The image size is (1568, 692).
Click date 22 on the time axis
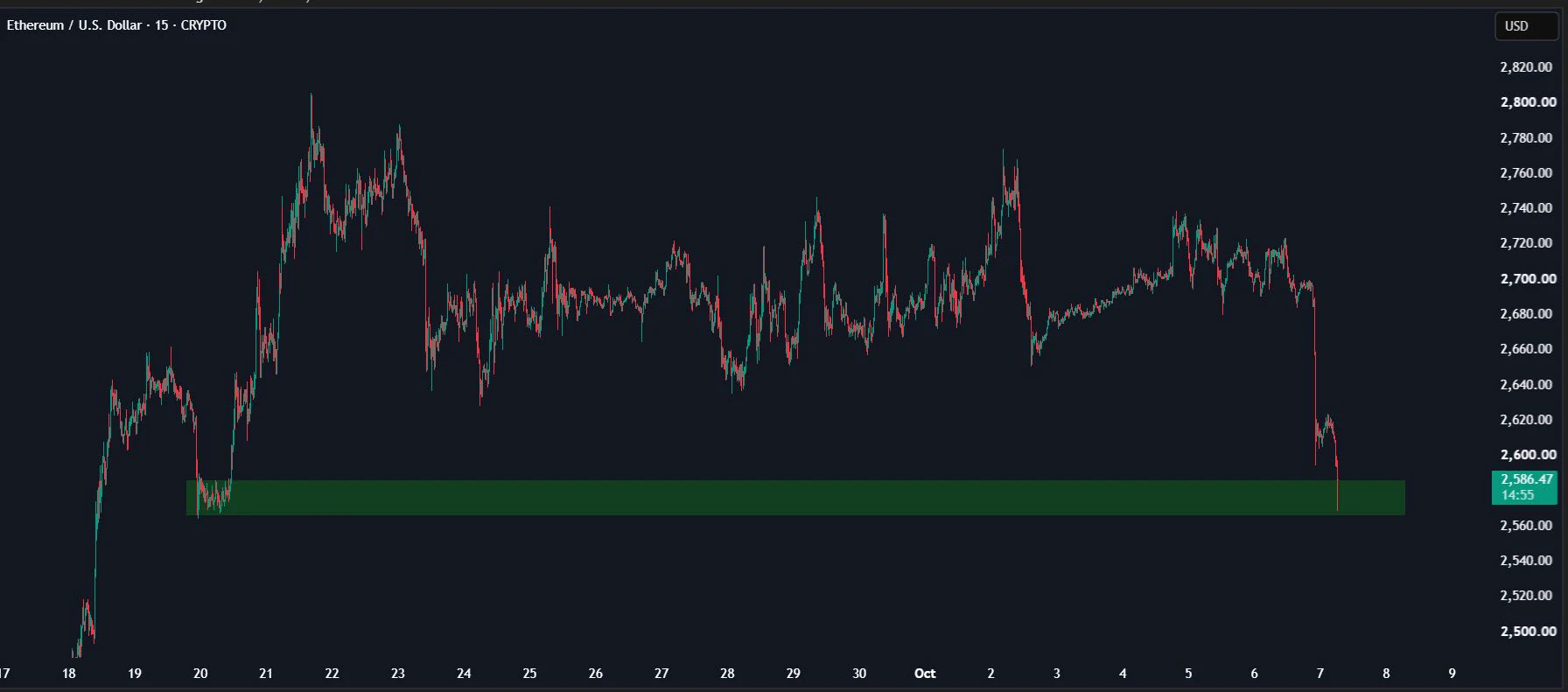point(332,674)
